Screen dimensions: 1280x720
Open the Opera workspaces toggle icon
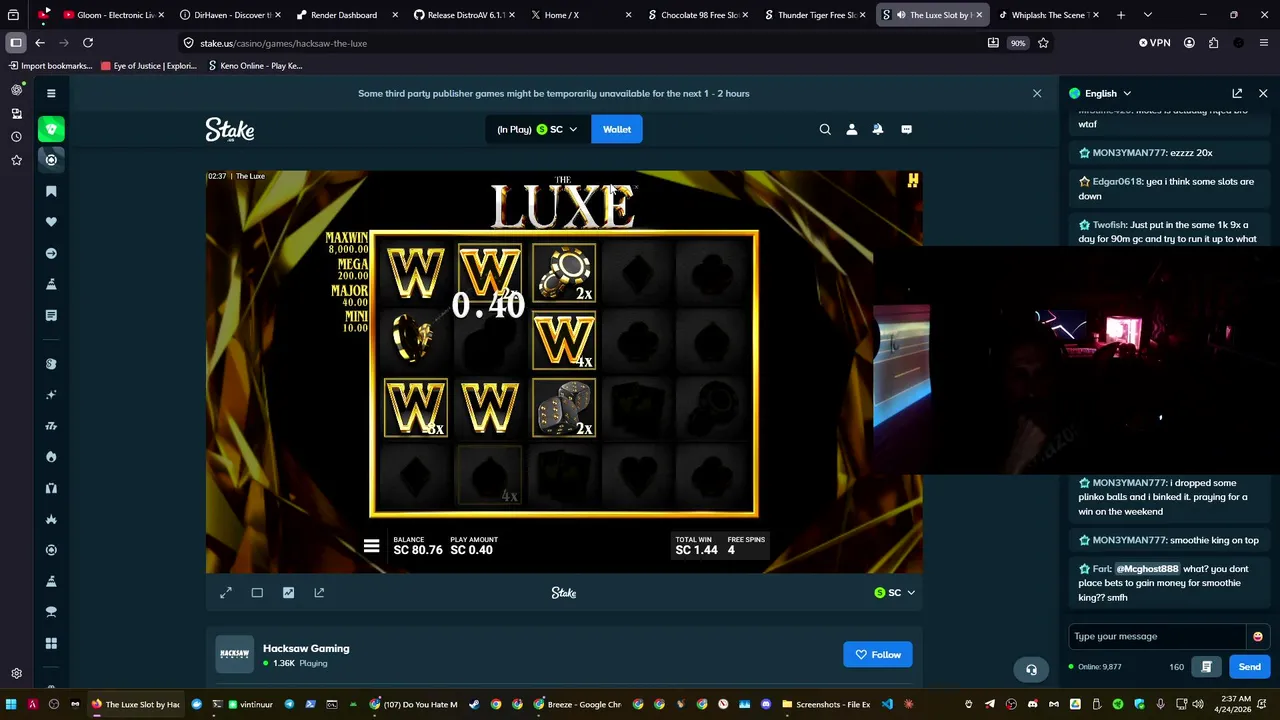click(x=16, y=43)
